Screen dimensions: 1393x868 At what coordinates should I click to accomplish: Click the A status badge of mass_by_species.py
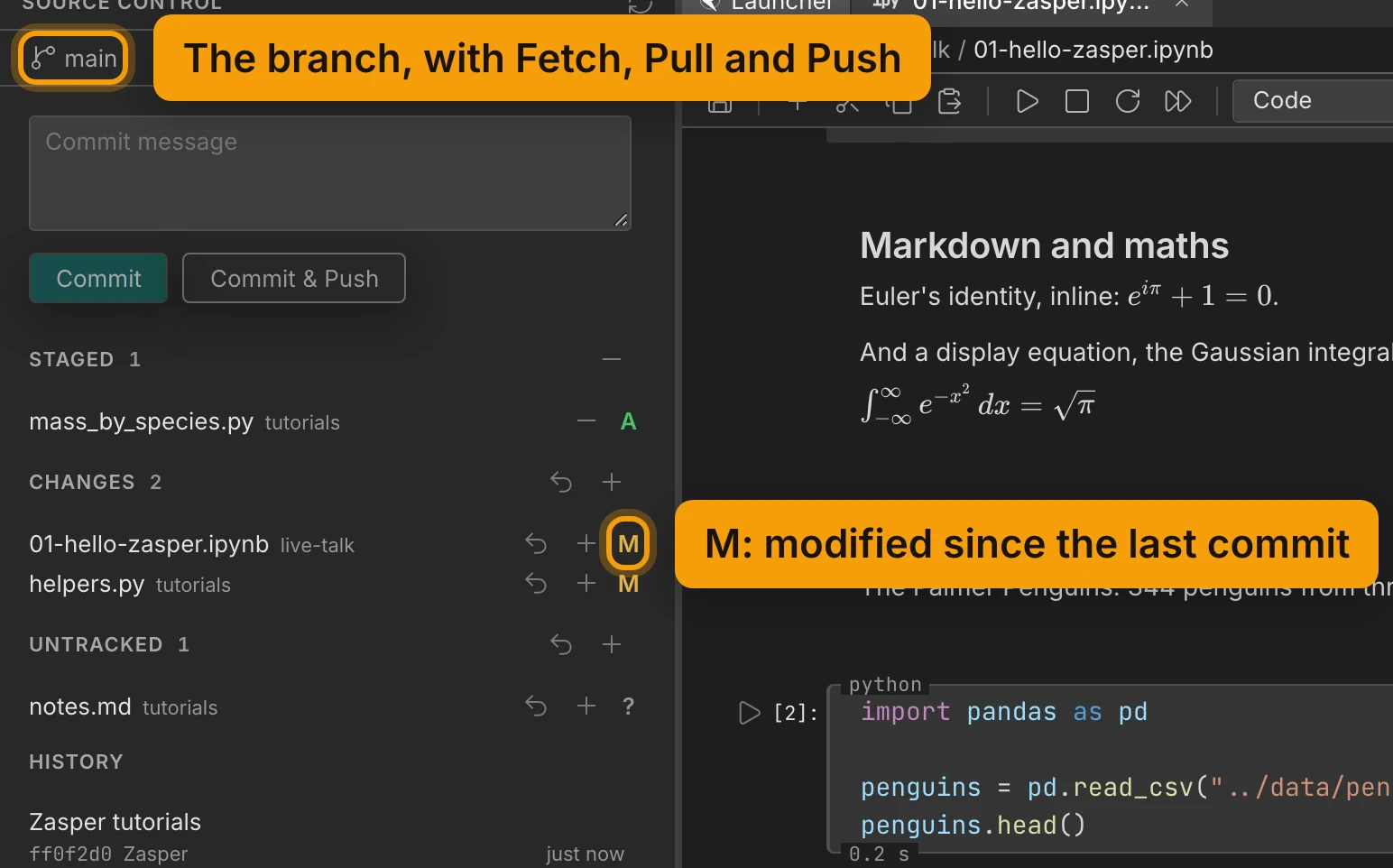[x=629, y=421]
